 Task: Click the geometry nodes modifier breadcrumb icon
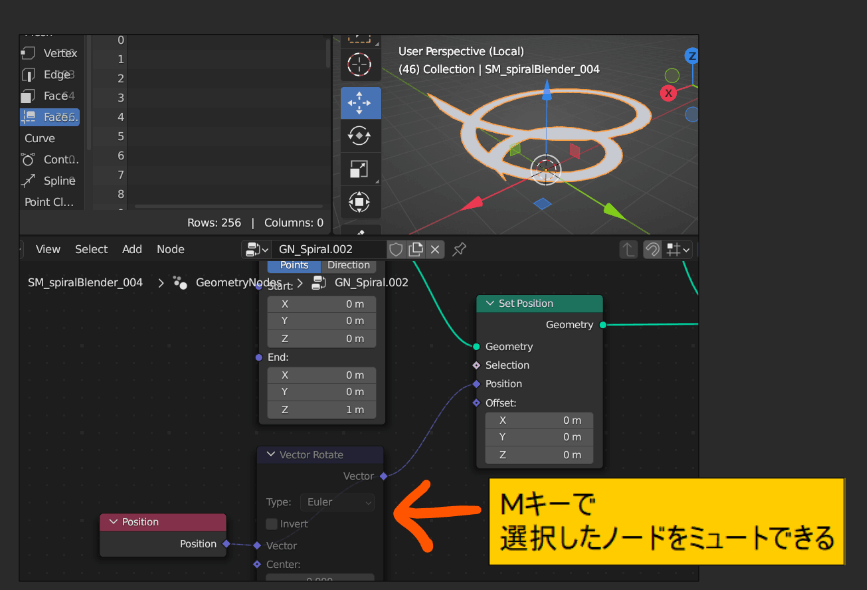click(x=180, y=283)
